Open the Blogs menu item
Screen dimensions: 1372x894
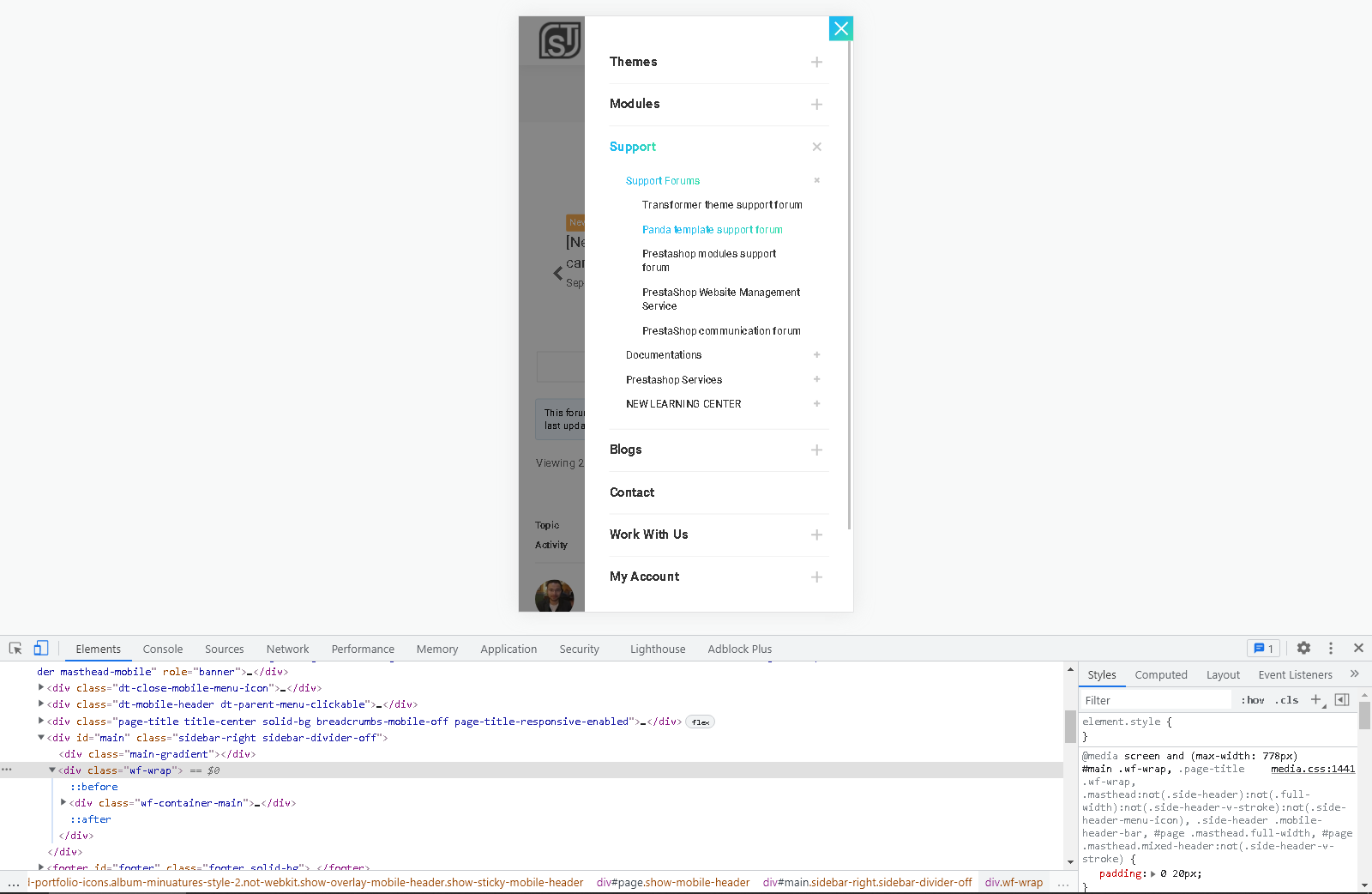(x=626, y=450)
